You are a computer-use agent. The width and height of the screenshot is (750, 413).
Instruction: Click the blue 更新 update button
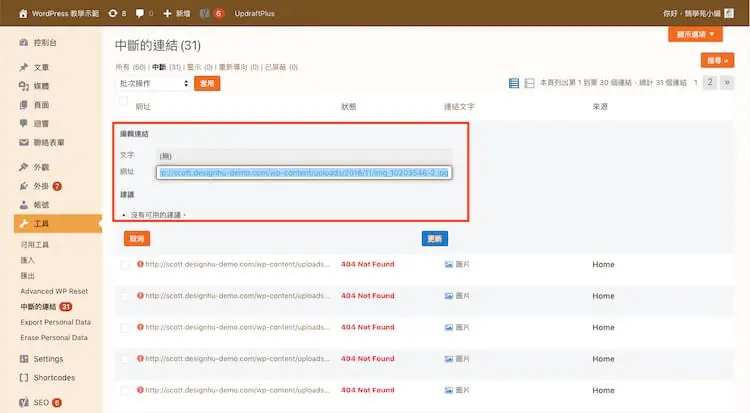click(x=435, y=238)
